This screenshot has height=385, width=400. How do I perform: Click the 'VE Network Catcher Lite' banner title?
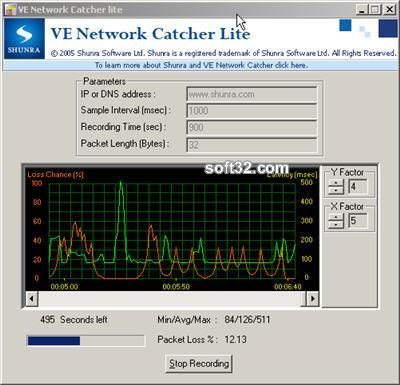(150, 34)
